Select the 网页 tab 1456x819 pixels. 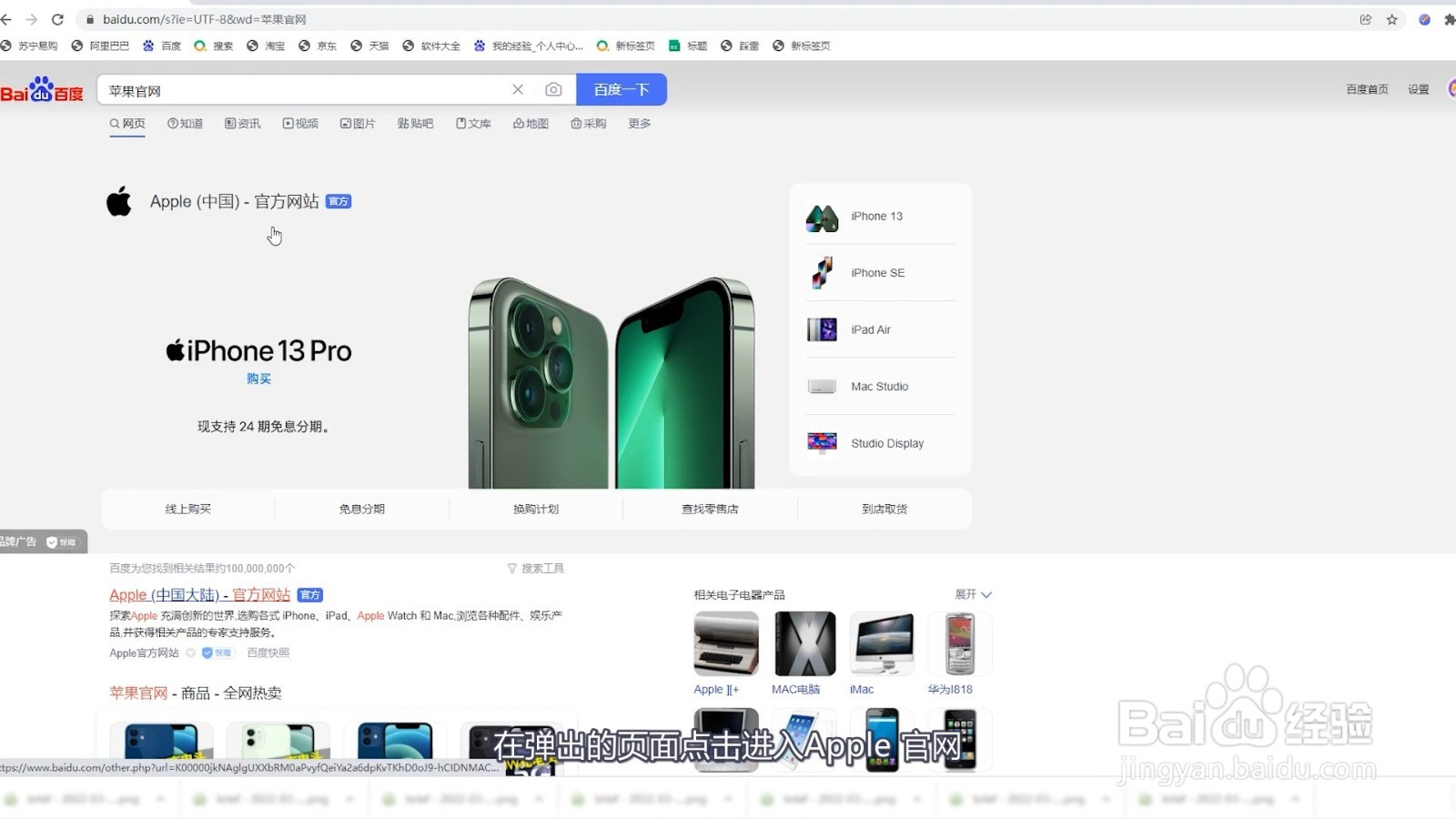click(x=127, y=124)
